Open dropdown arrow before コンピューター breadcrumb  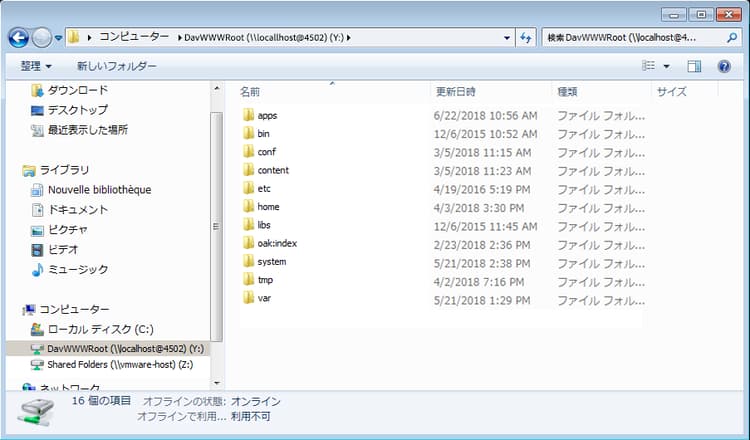click(89, 37)
